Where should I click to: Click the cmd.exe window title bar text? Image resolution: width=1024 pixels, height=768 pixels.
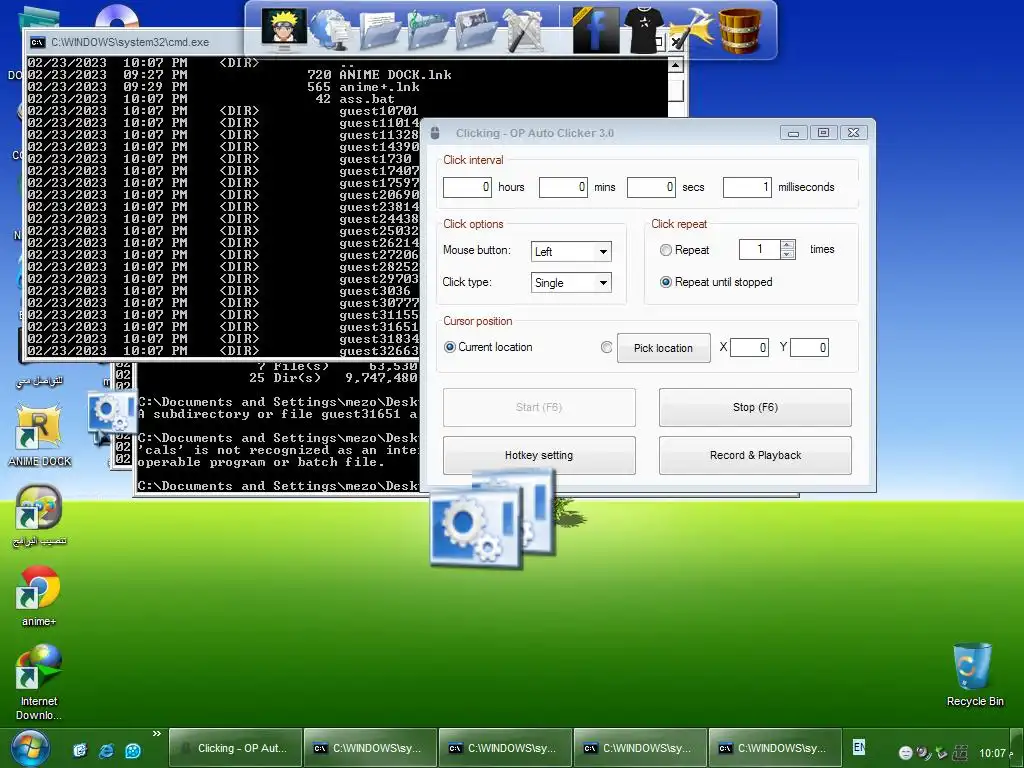click(130, 42)
